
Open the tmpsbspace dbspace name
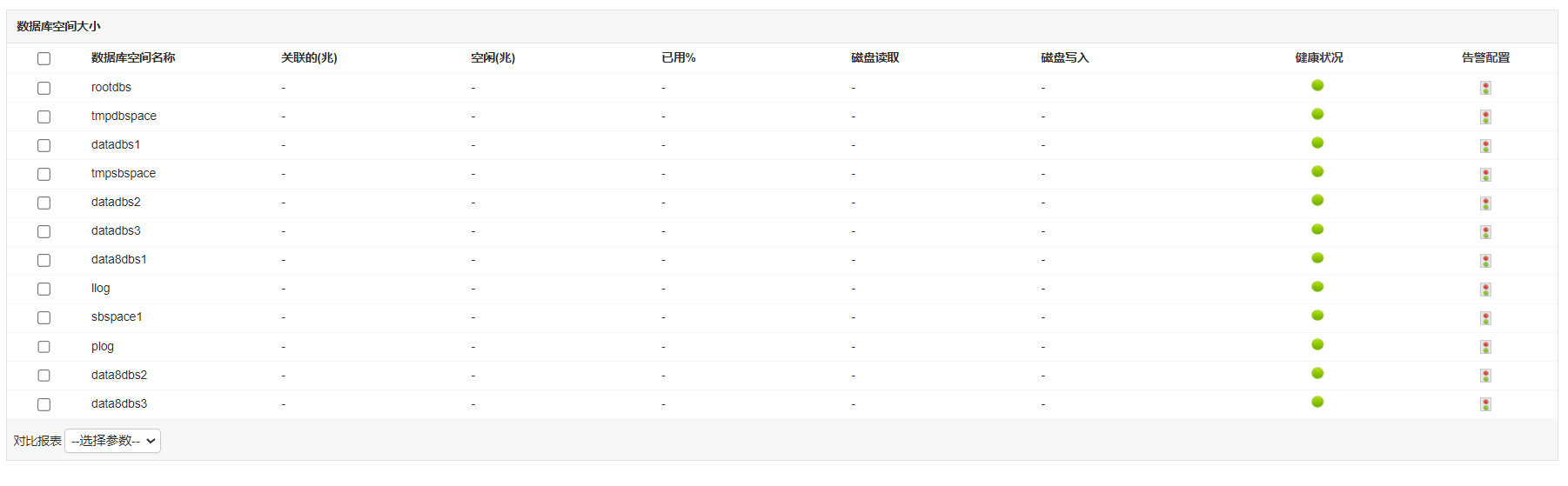tap(124, 173)
